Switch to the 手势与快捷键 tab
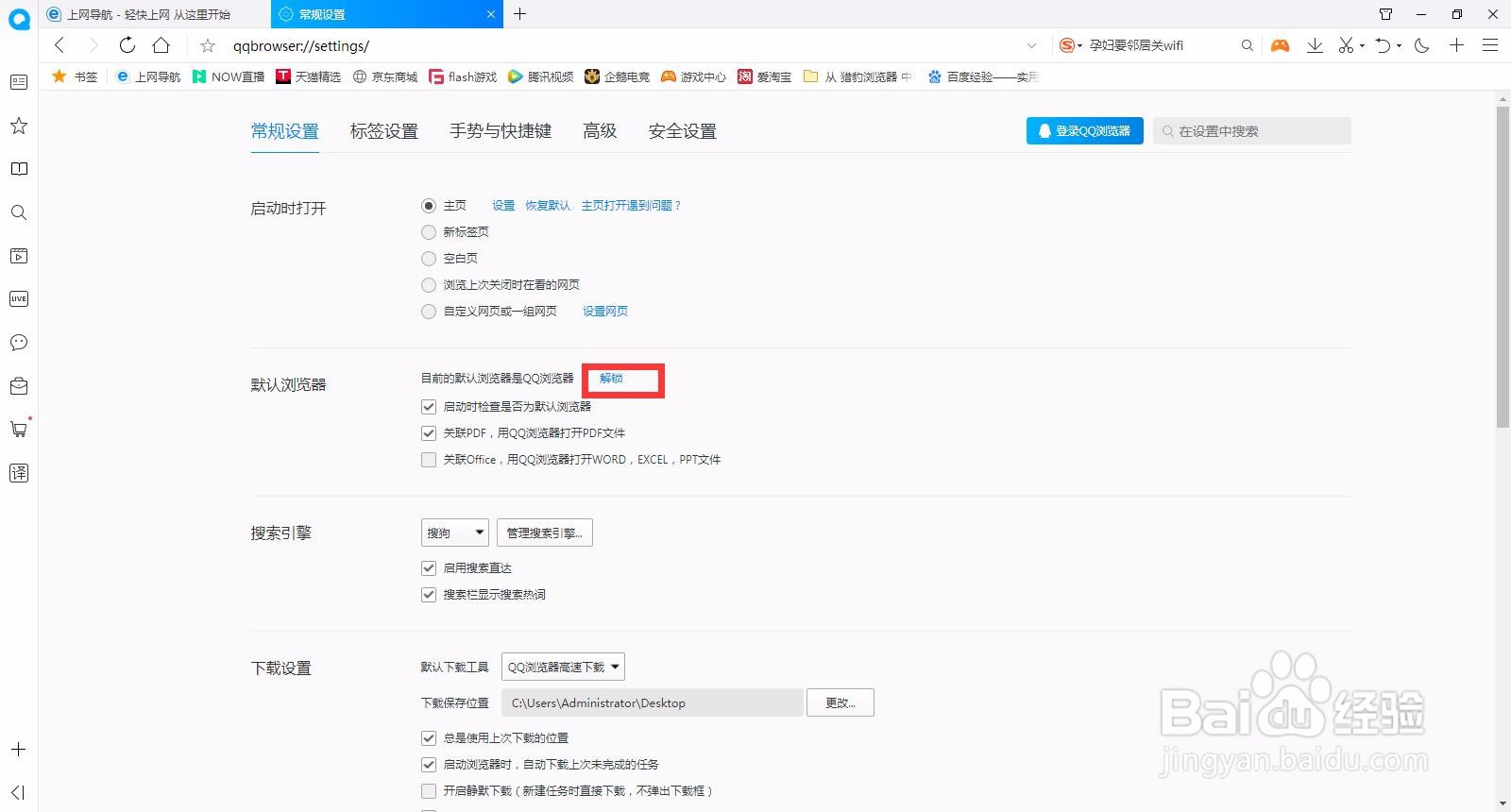The height and width of the screenshot is (812, 1511). [x=501, y=131]
